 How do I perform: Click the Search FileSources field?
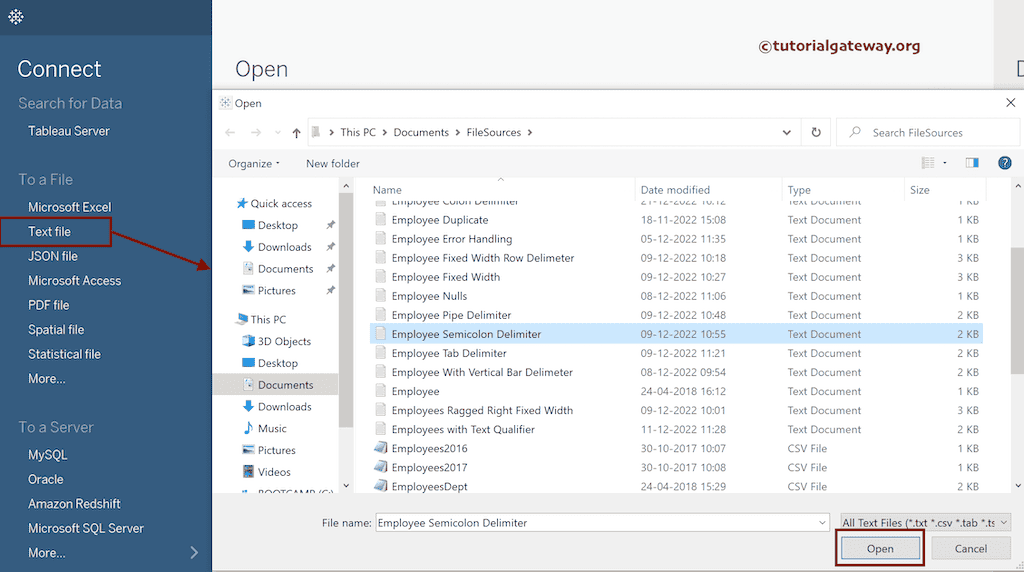point(928,133)
